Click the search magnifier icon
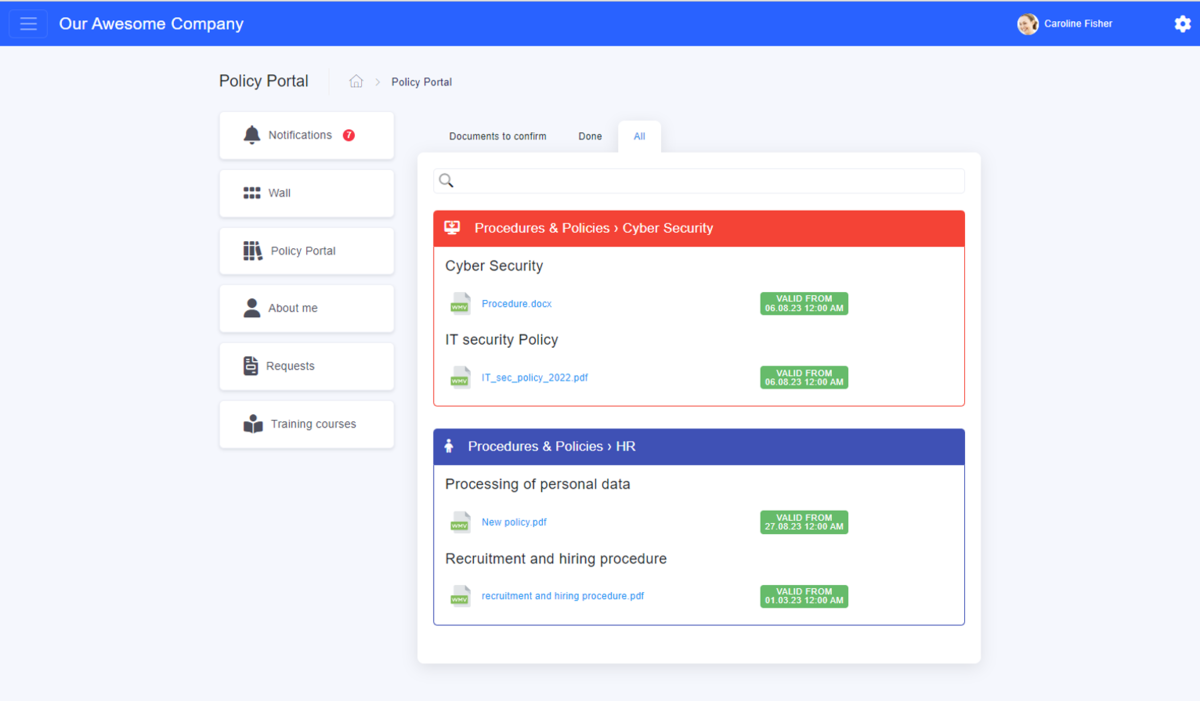 coord(446,181)
